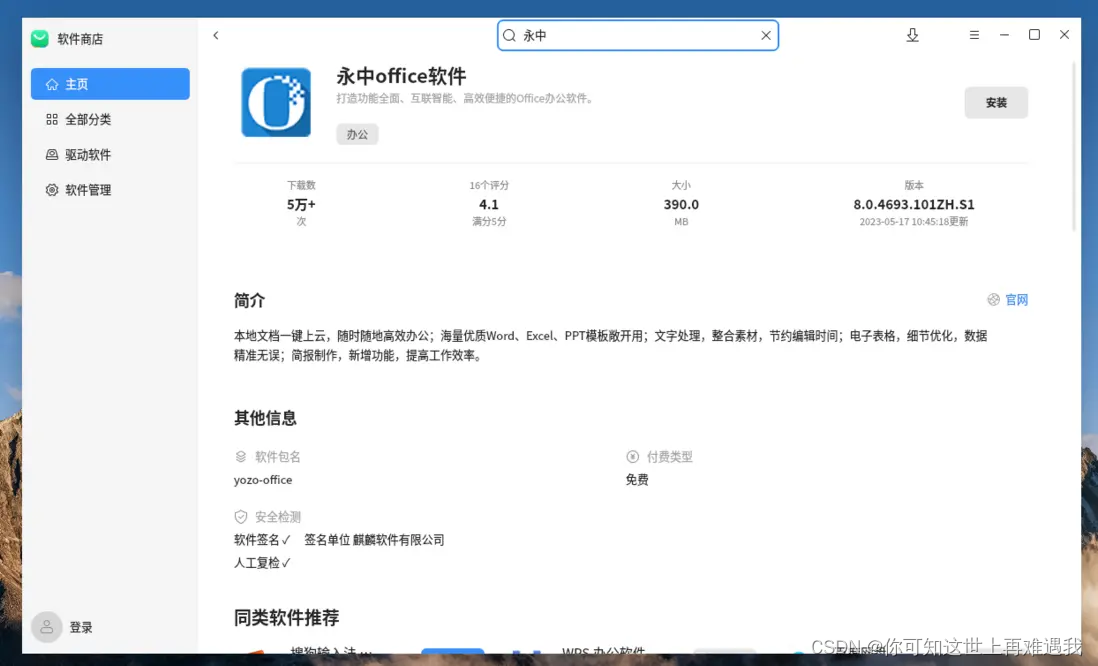1098x666 pixels.
Task: Focus the search box containing 永中
Action: 638,35
